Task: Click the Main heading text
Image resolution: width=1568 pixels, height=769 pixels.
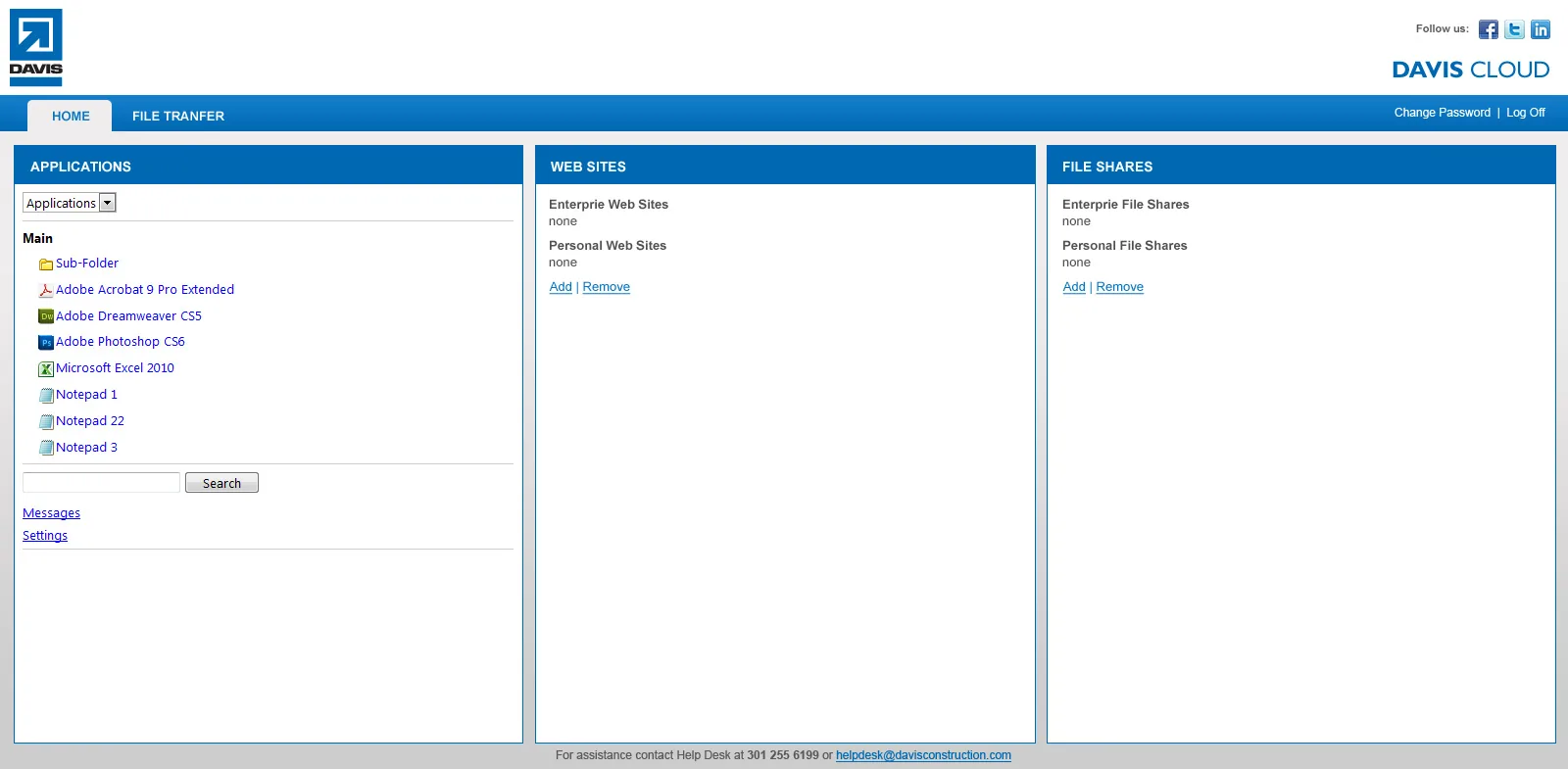Action: point(37,238)
